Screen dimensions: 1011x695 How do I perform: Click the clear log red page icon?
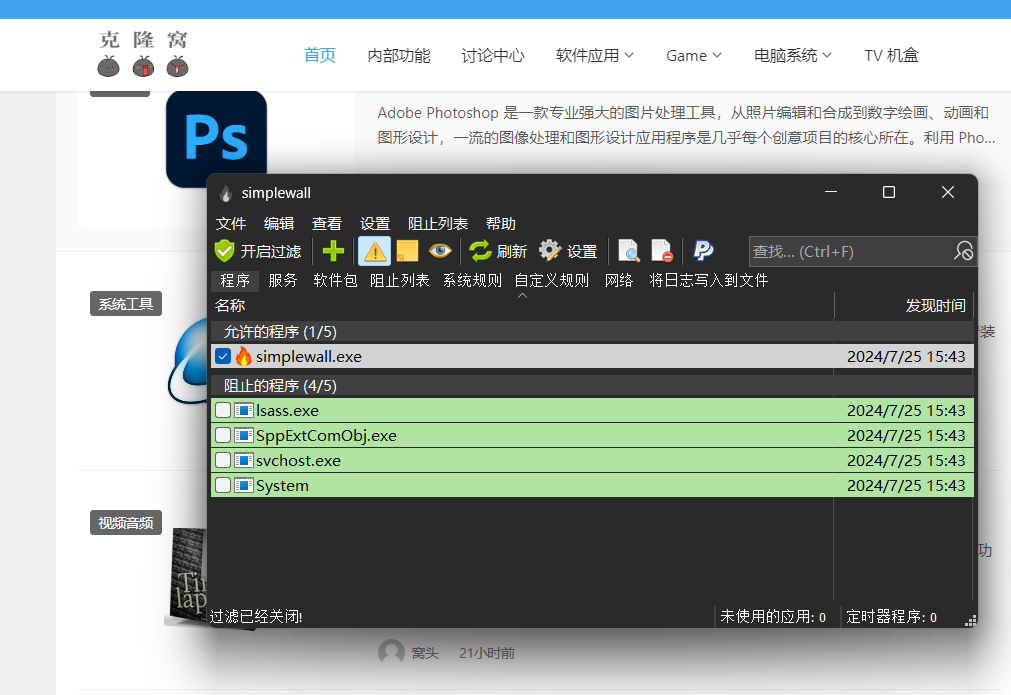click(662, 251)
